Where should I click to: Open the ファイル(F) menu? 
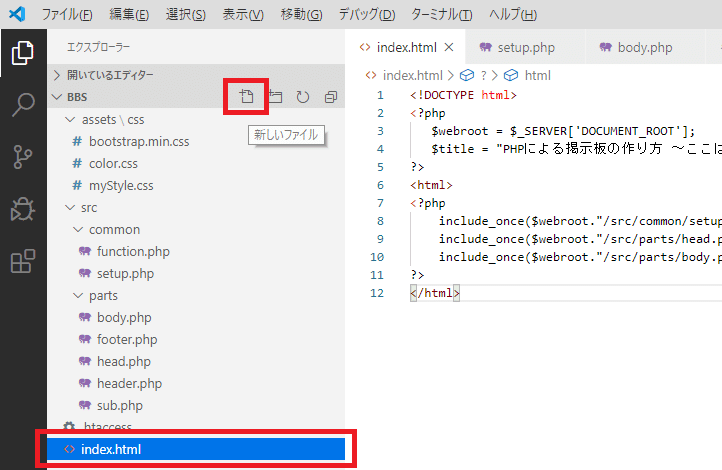pos(67,14)
